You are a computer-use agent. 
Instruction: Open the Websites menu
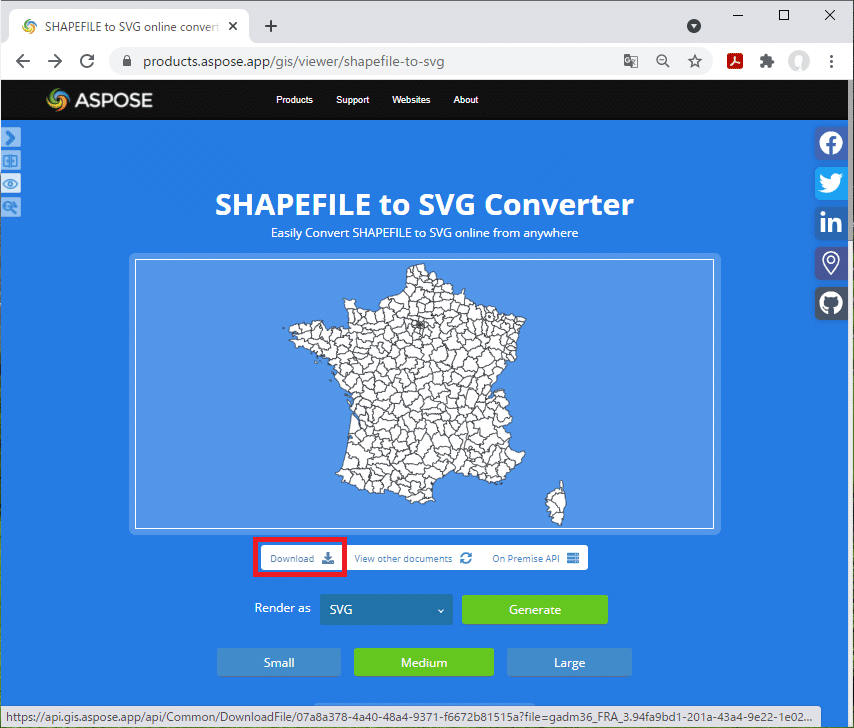pyautogui.click(x=411, y=100)
